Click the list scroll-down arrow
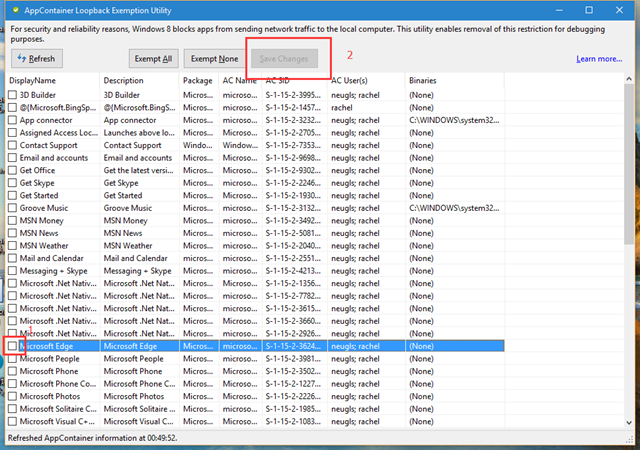Screen dimensions: 640x450 pyautogui.click(x=629, y=423)
